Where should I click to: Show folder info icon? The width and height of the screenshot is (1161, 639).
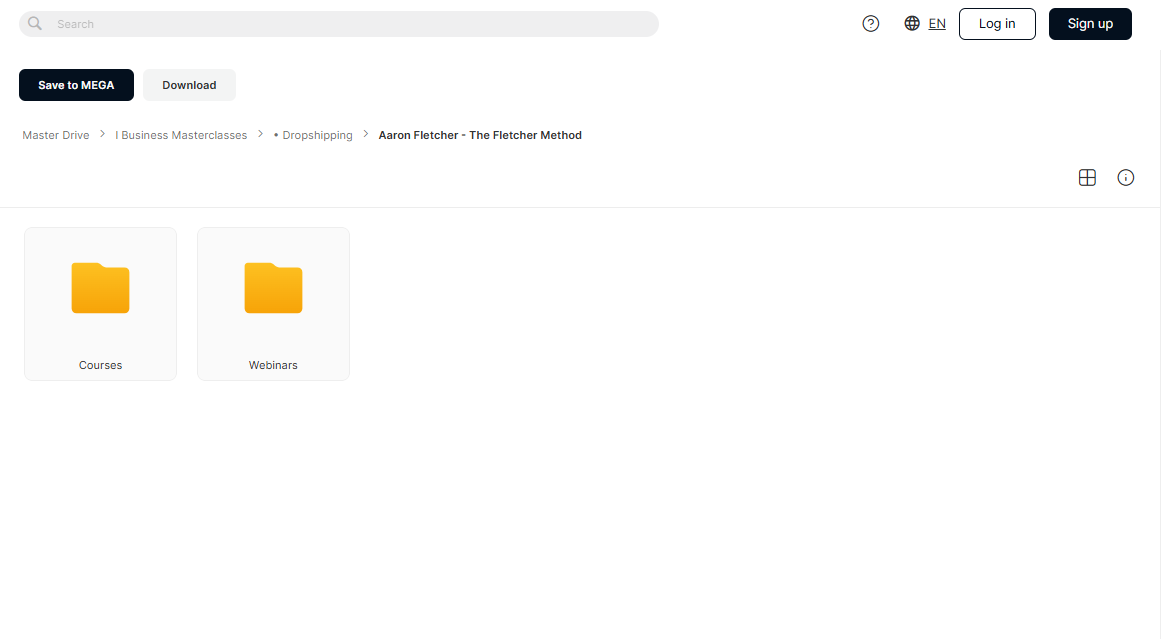1125,178
